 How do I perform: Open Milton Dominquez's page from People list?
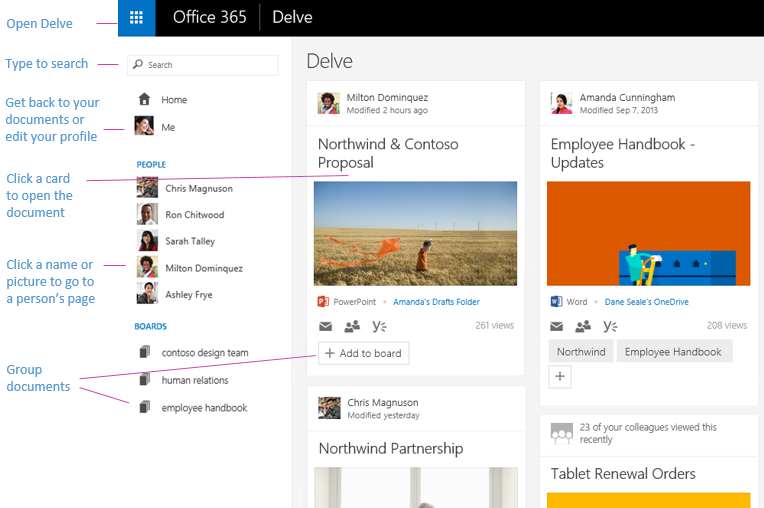click(204, 268)
